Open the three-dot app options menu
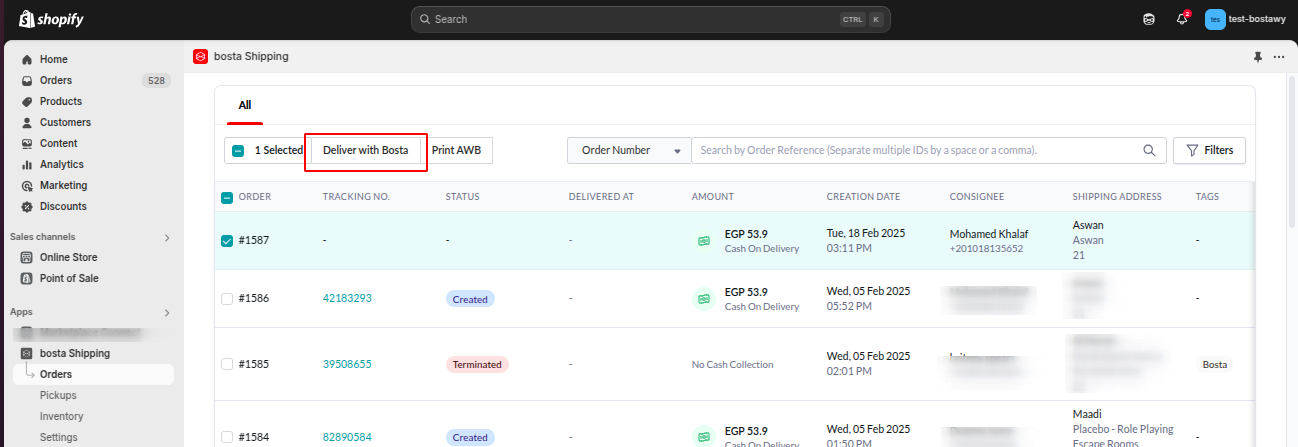This screenshot has height=447, width=1298. click(1279, 57)
